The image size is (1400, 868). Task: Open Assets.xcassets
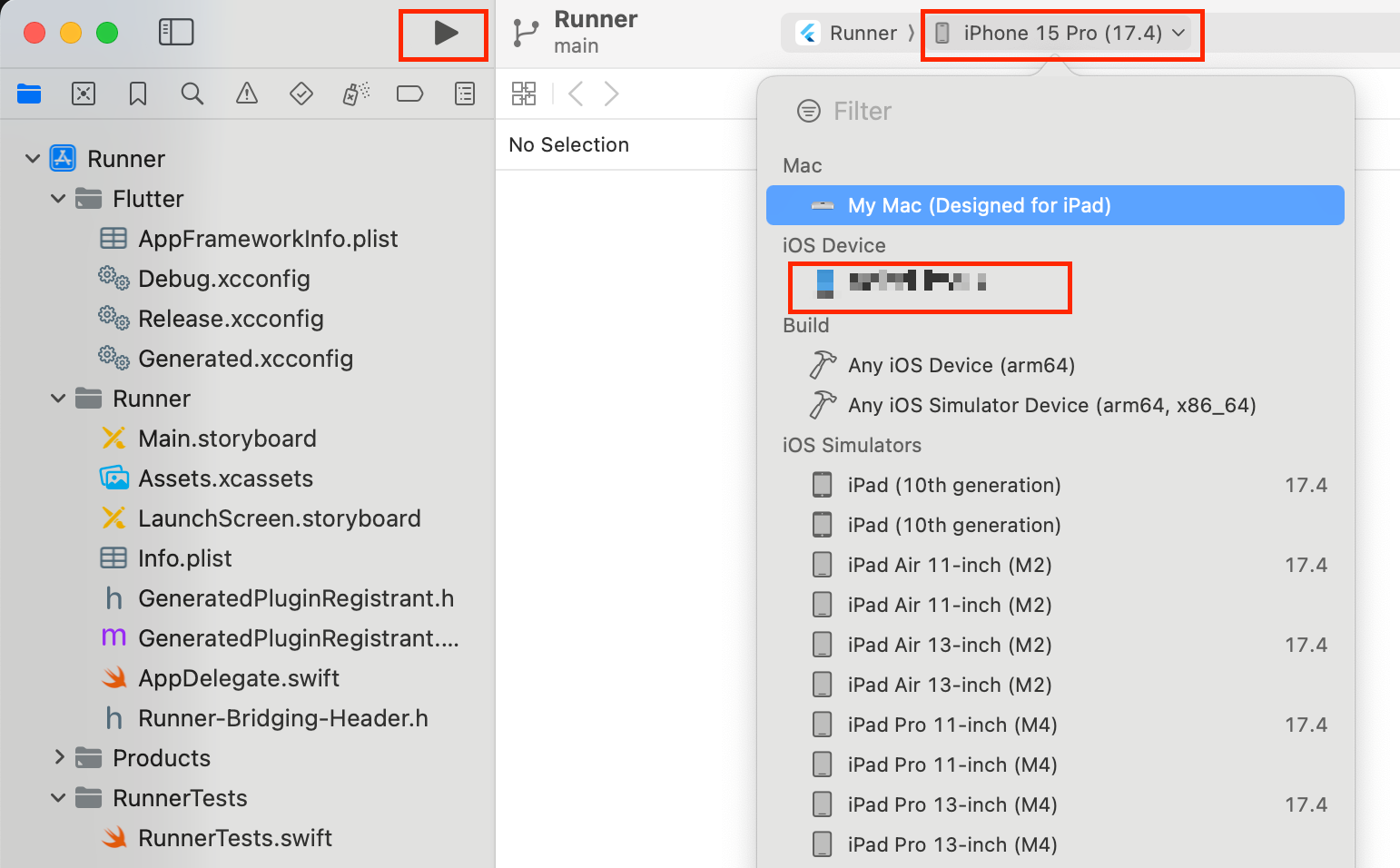[225, 478]
